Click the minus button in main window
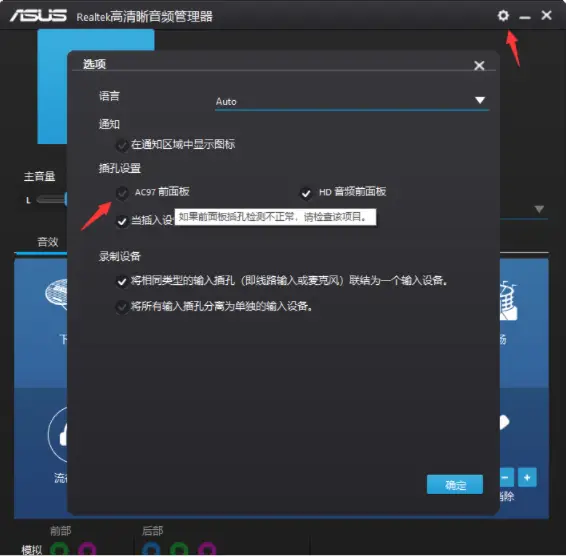The height and width of the screenshot is (557, 566). click(x=507, y=478)
